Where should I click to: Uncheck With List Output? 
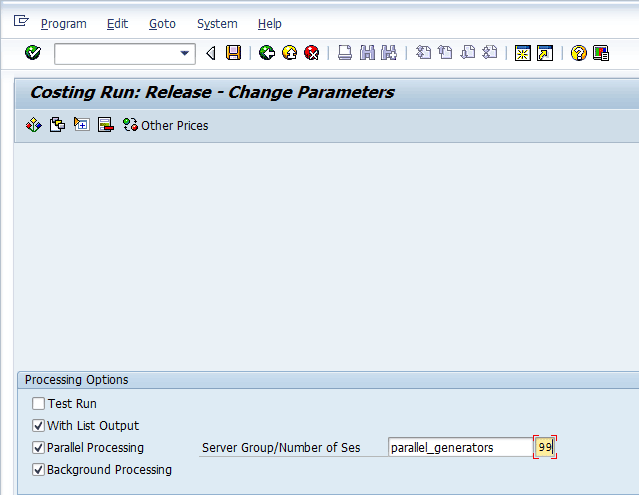pos(38,426)
